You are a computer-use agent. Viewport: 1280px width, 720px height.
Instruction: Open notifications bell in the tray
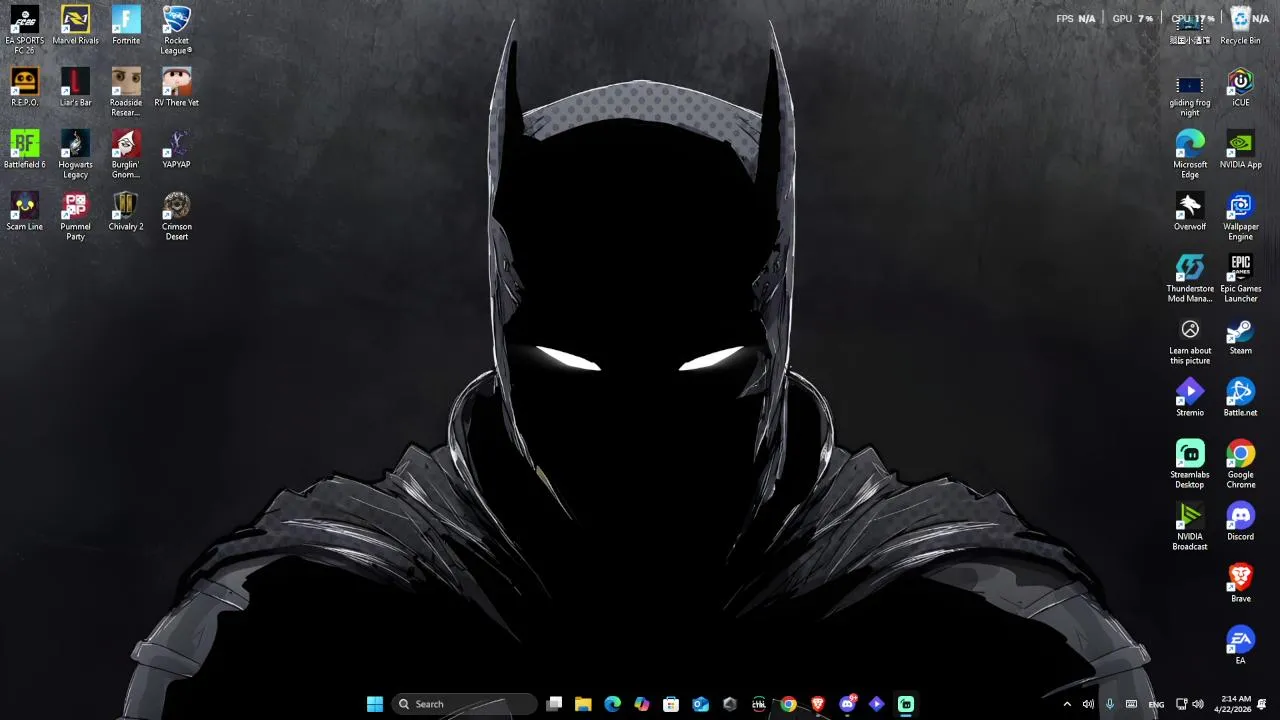[1262, 704]
